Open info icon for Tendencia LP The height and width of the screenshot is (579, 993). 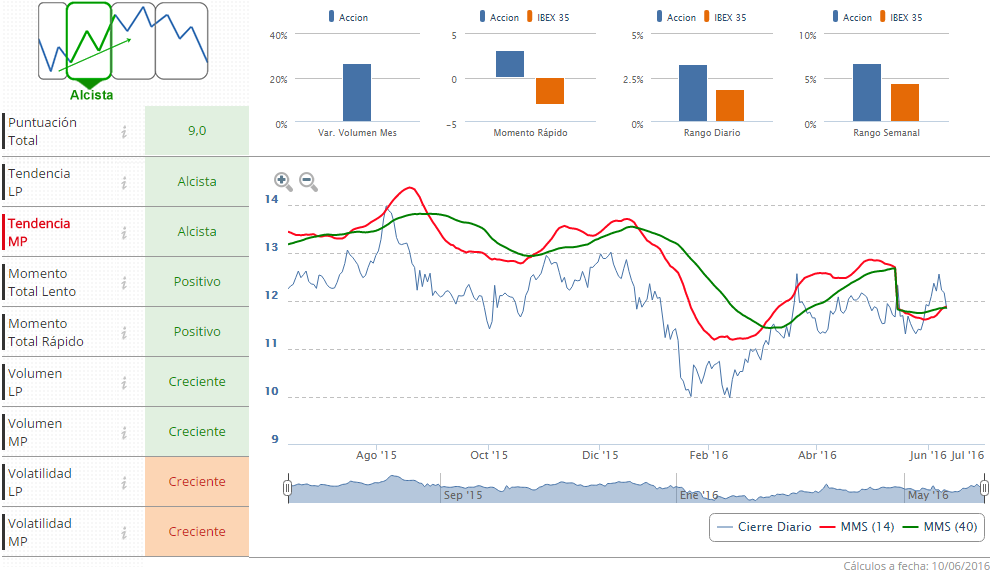pyautogui.click(x=124, y=182)
